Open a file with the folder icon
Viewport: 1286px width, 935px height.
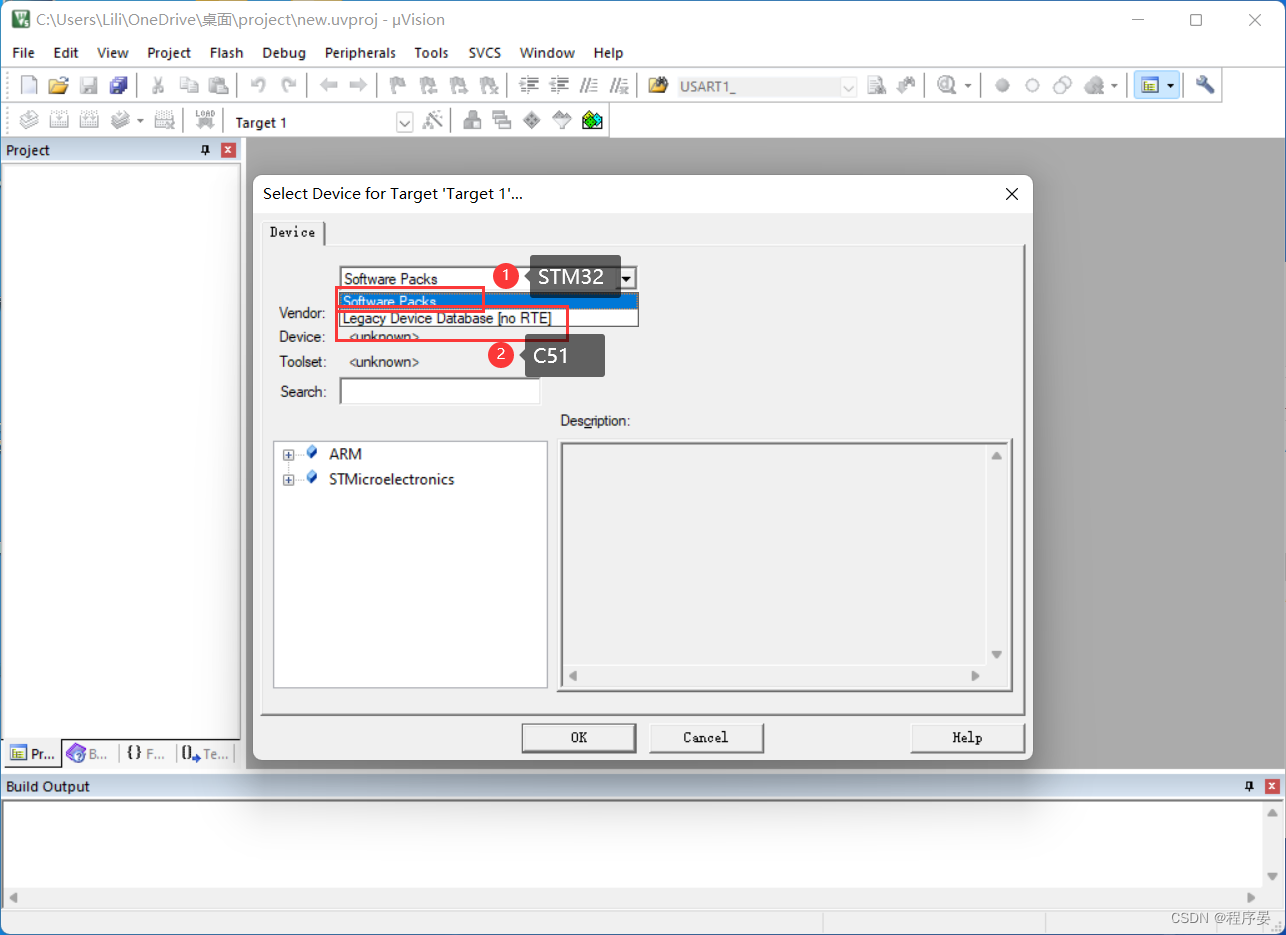coord(59,86)
